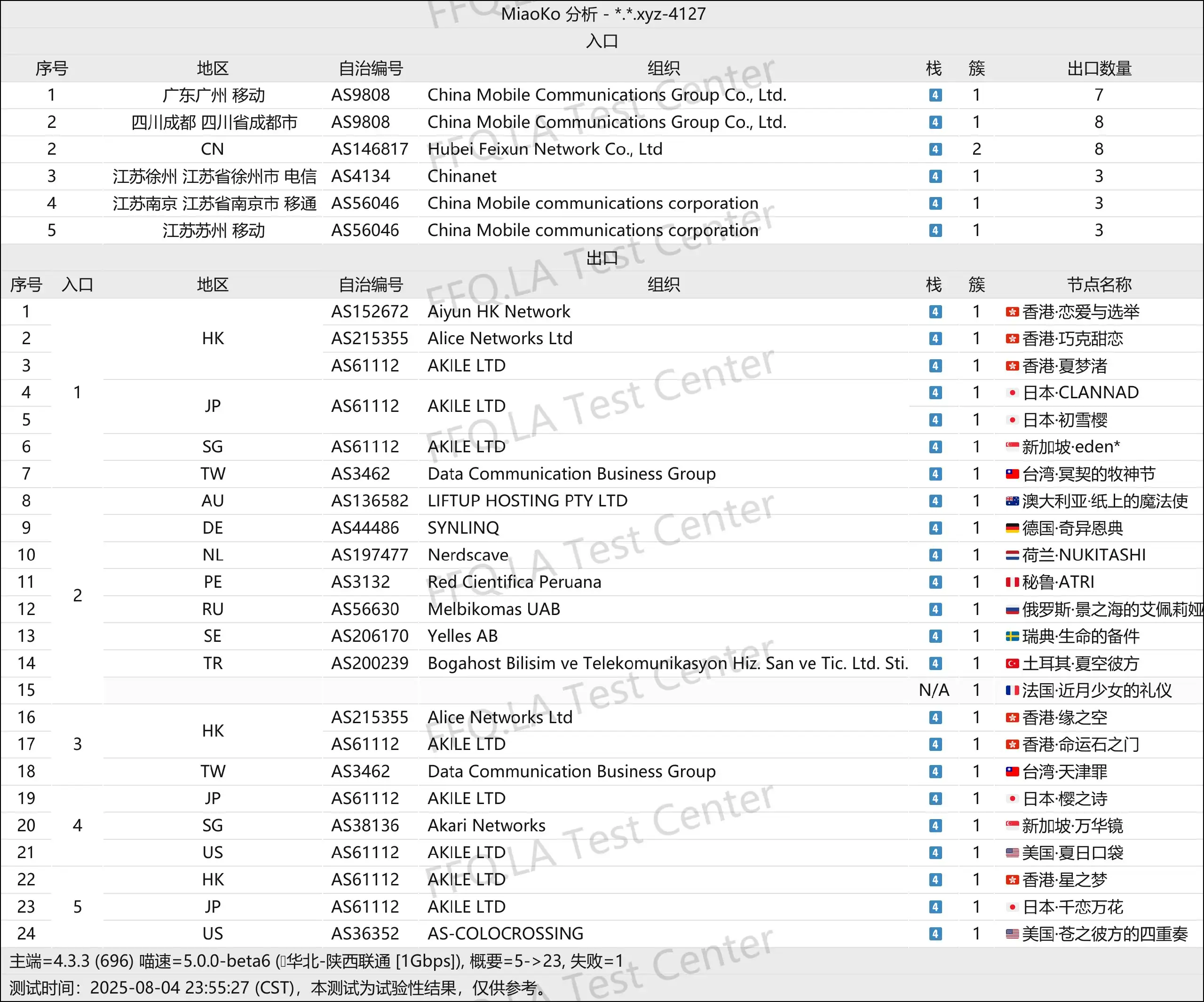This screenshot has width=1204, height=1002.
Task: Click the Hong Kong flag beside 香港·星之梦
Action: 1012,880
